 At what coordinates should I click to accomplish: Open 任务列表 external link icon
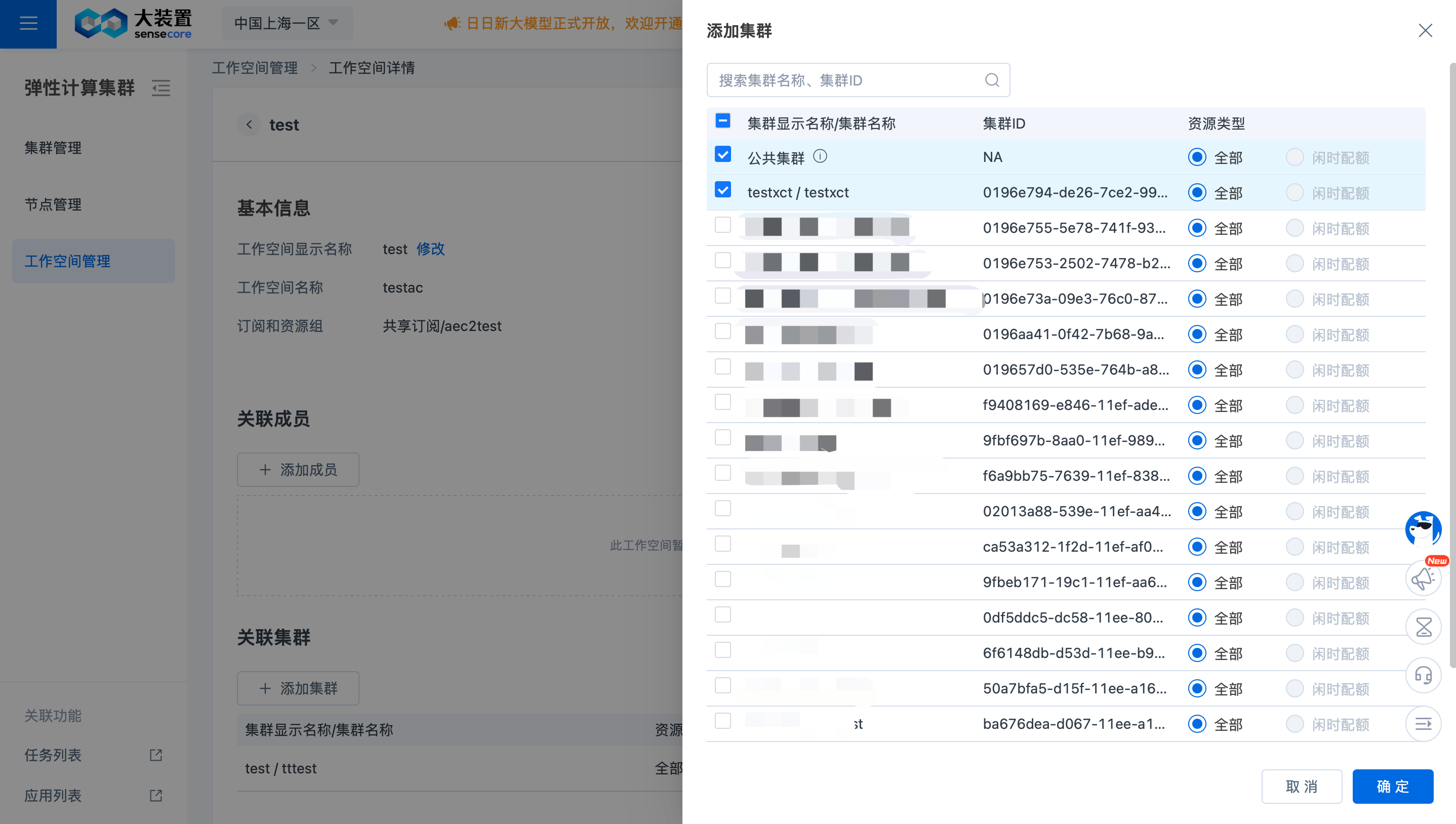click(155, 755)
